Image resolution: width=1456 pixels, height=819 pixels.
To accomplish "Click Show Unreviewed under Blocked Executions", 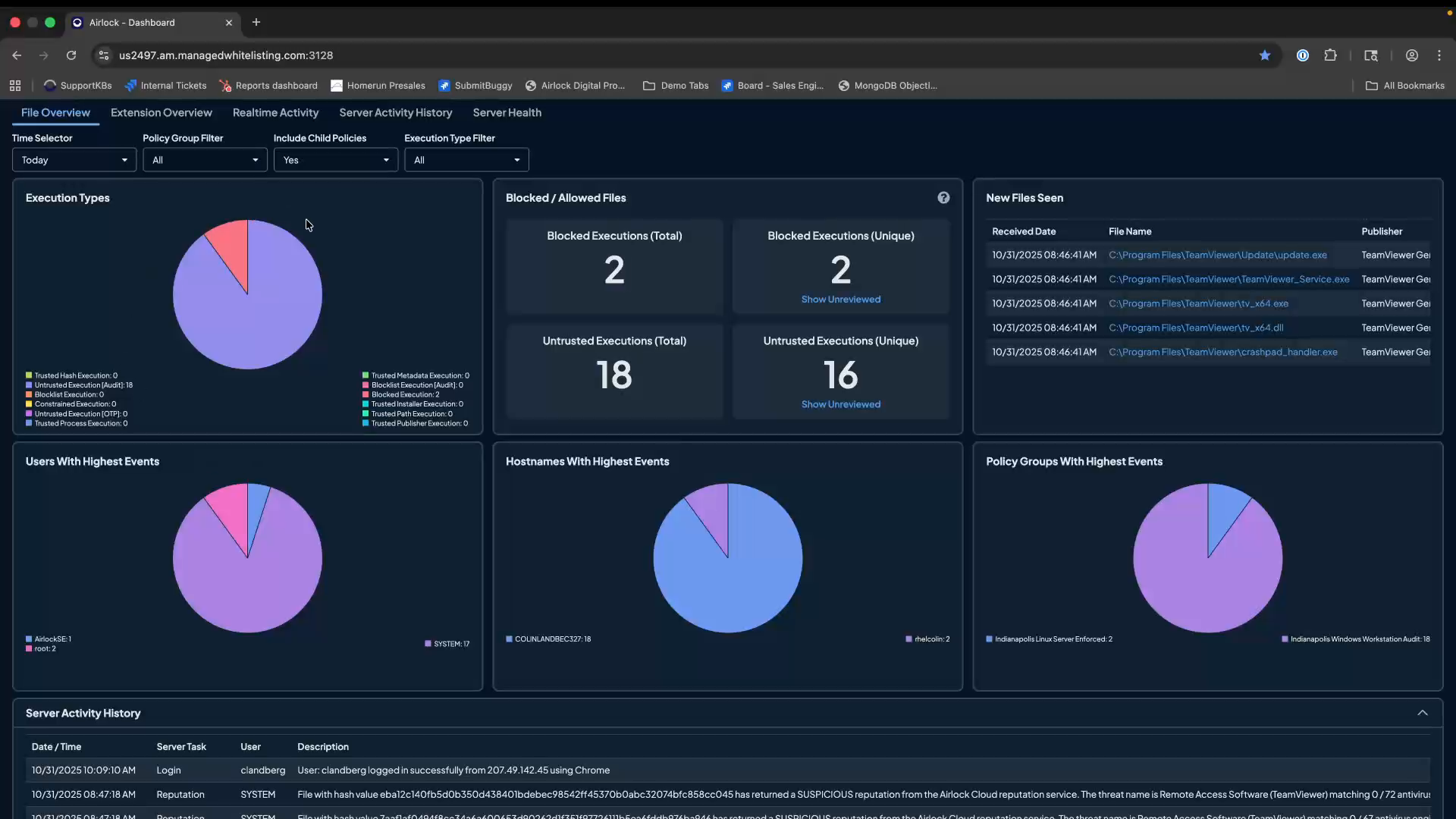I will pyautogui.click(x=840, y=299).
